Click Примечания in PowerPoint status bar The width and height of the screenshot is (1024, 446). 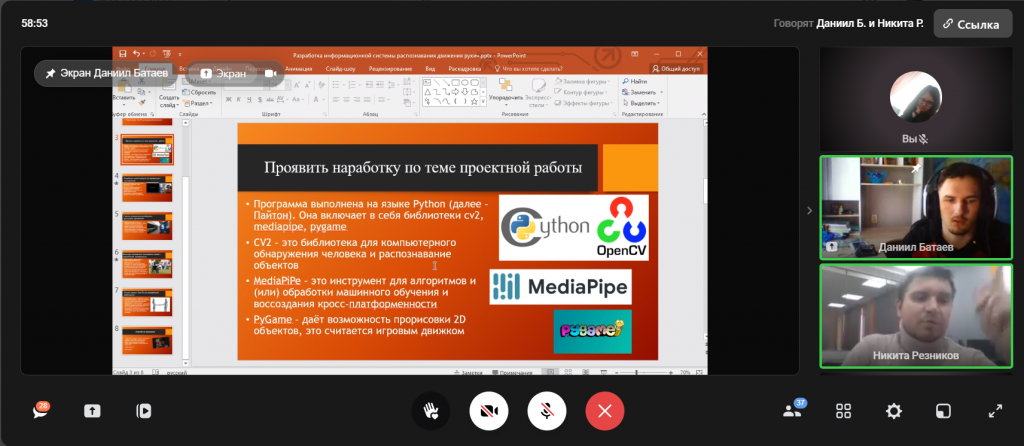pyautogui.click(x=513, y=372)
